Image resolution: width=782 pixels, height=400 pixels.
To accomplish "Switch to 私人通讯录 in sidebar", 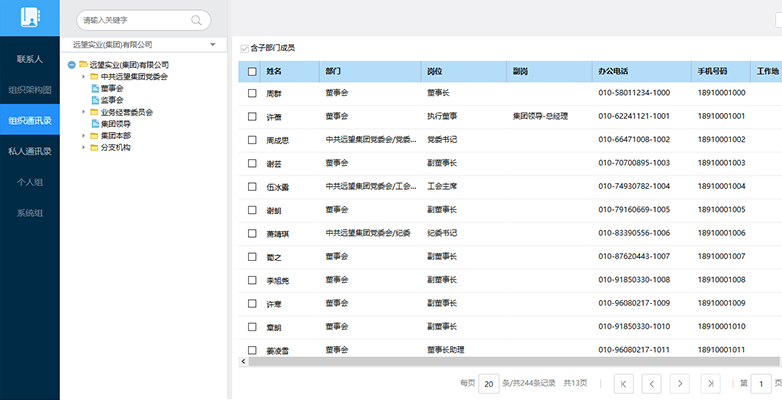I will (30, 152).
